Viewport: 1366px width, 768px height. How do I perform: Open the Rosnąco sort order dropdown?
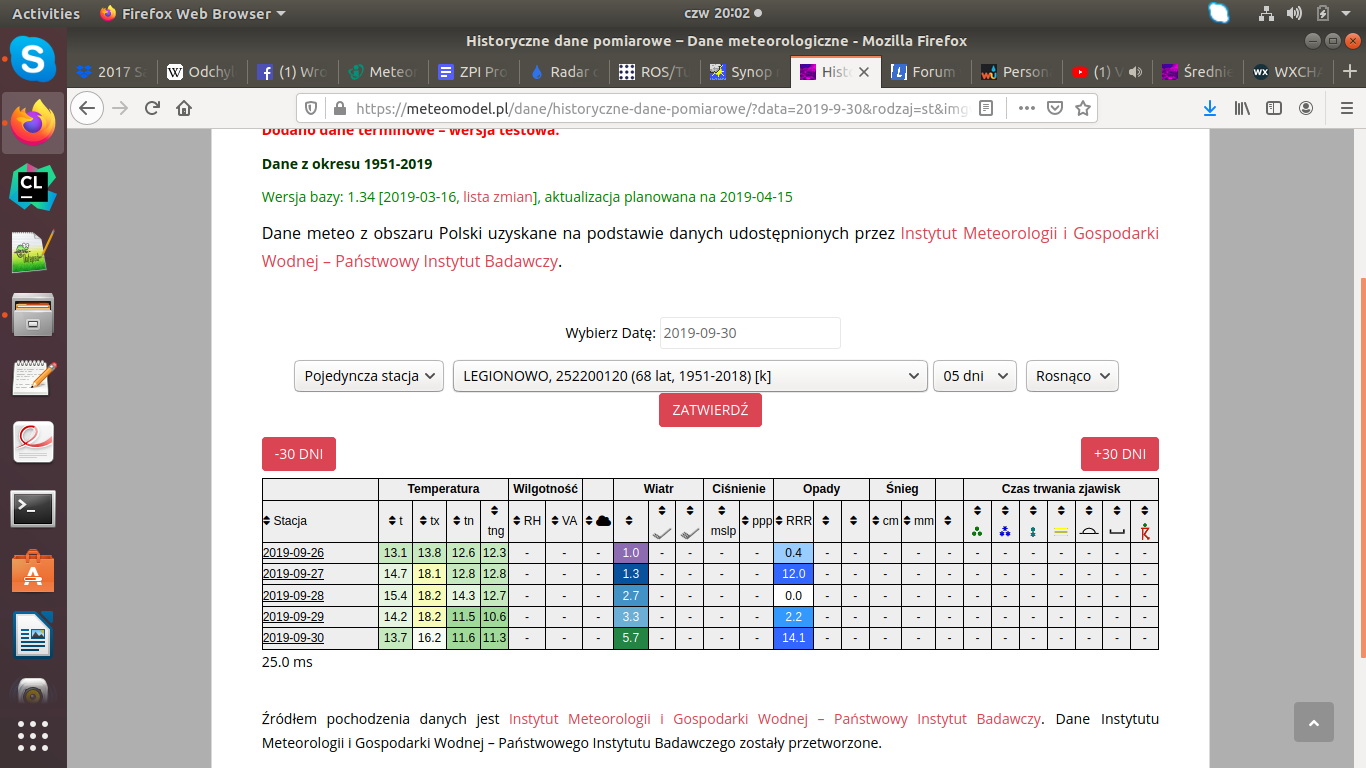pos(1071,376)
